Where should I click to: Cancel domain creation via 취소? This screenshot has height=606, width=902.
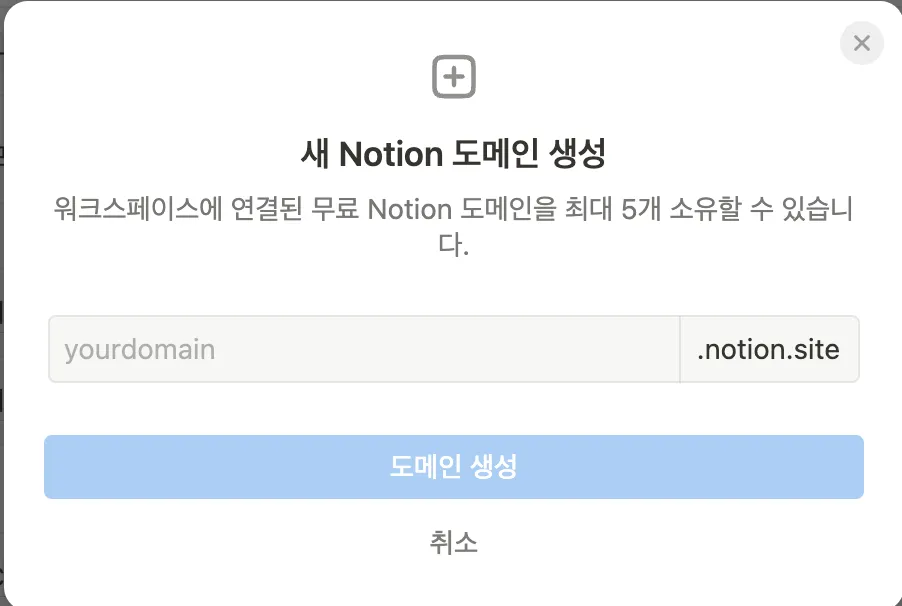coord(453,542)
